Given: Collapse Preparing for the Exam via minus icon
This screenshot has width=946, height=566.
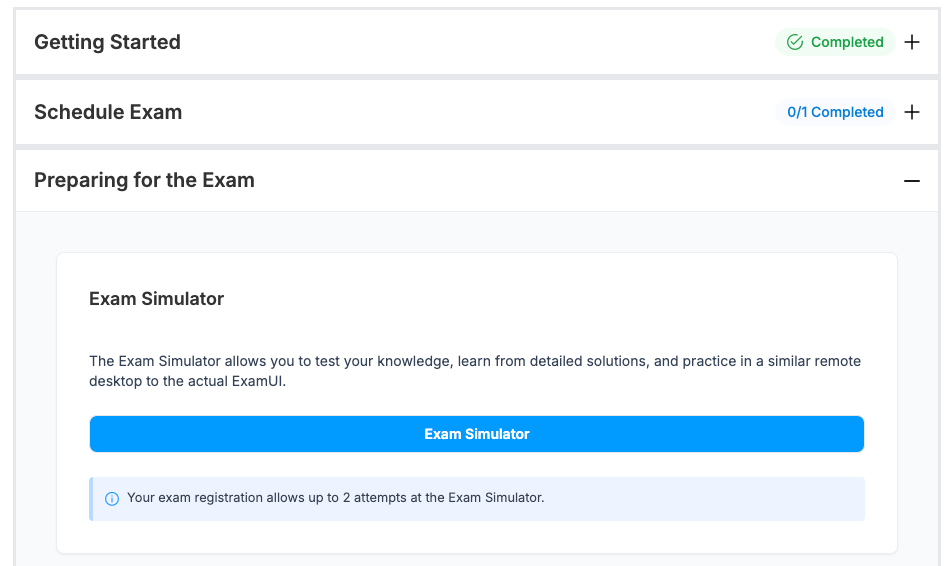Looking at the screenshot, I should [x=911, y=181].
